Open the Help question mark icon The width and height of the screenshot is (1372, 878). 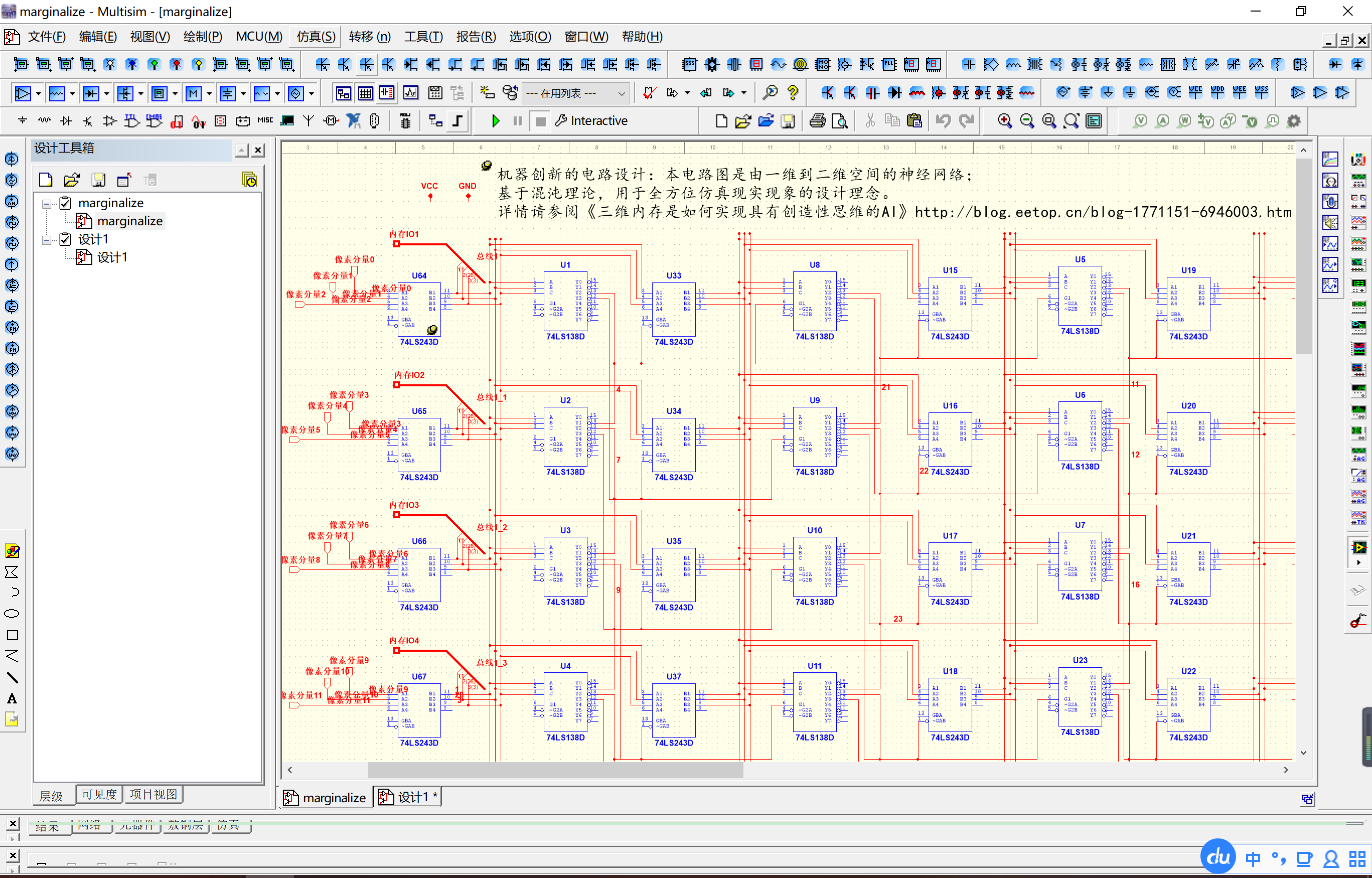pyautogui.click(x=792, y=93)
